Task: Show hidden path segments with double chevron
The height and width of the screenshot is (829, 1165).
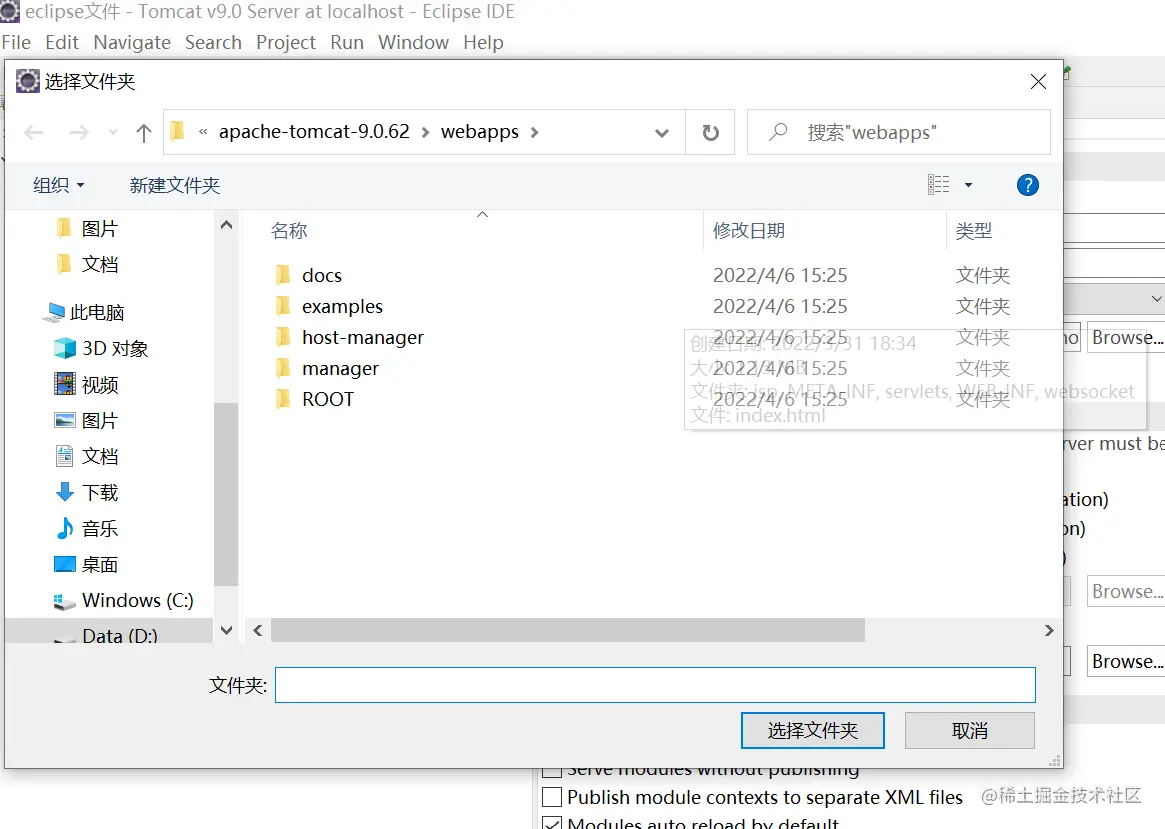Action: point(203,132)
